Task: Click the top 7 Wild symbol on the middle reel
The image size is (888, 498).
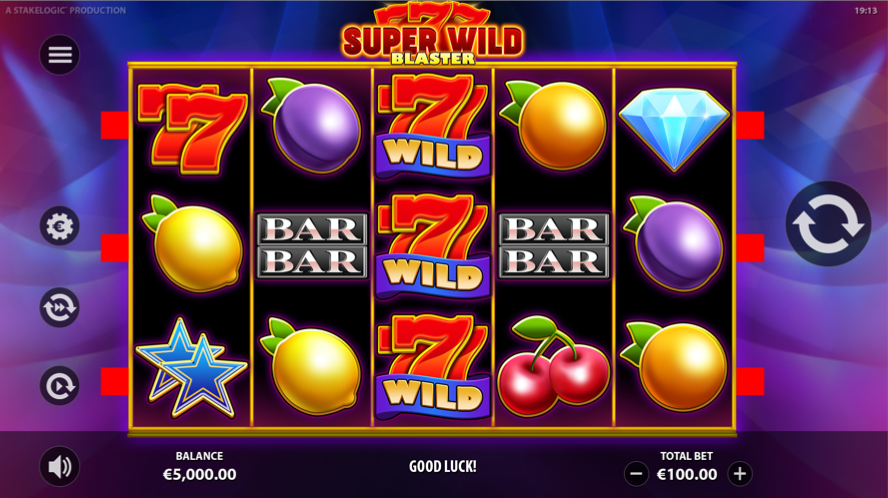Action: [x=433, y=125]
